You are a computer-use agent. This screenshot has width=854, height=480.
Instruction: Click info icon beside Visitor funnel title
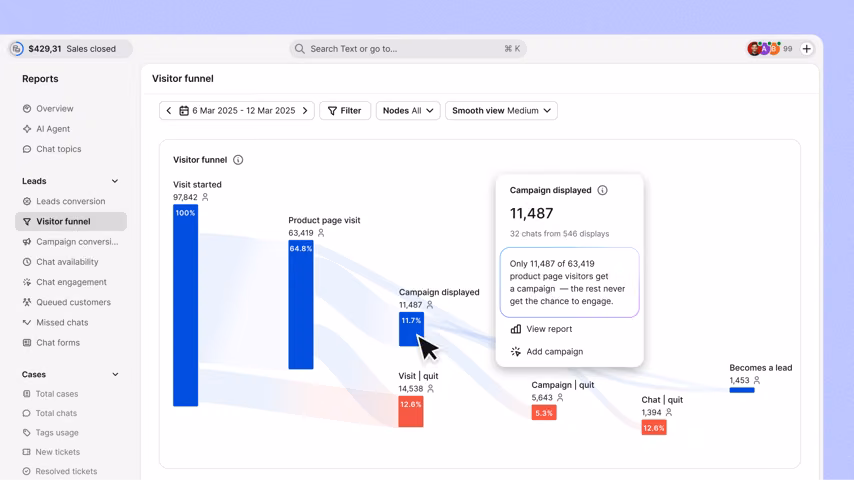(x=238, y=160)
